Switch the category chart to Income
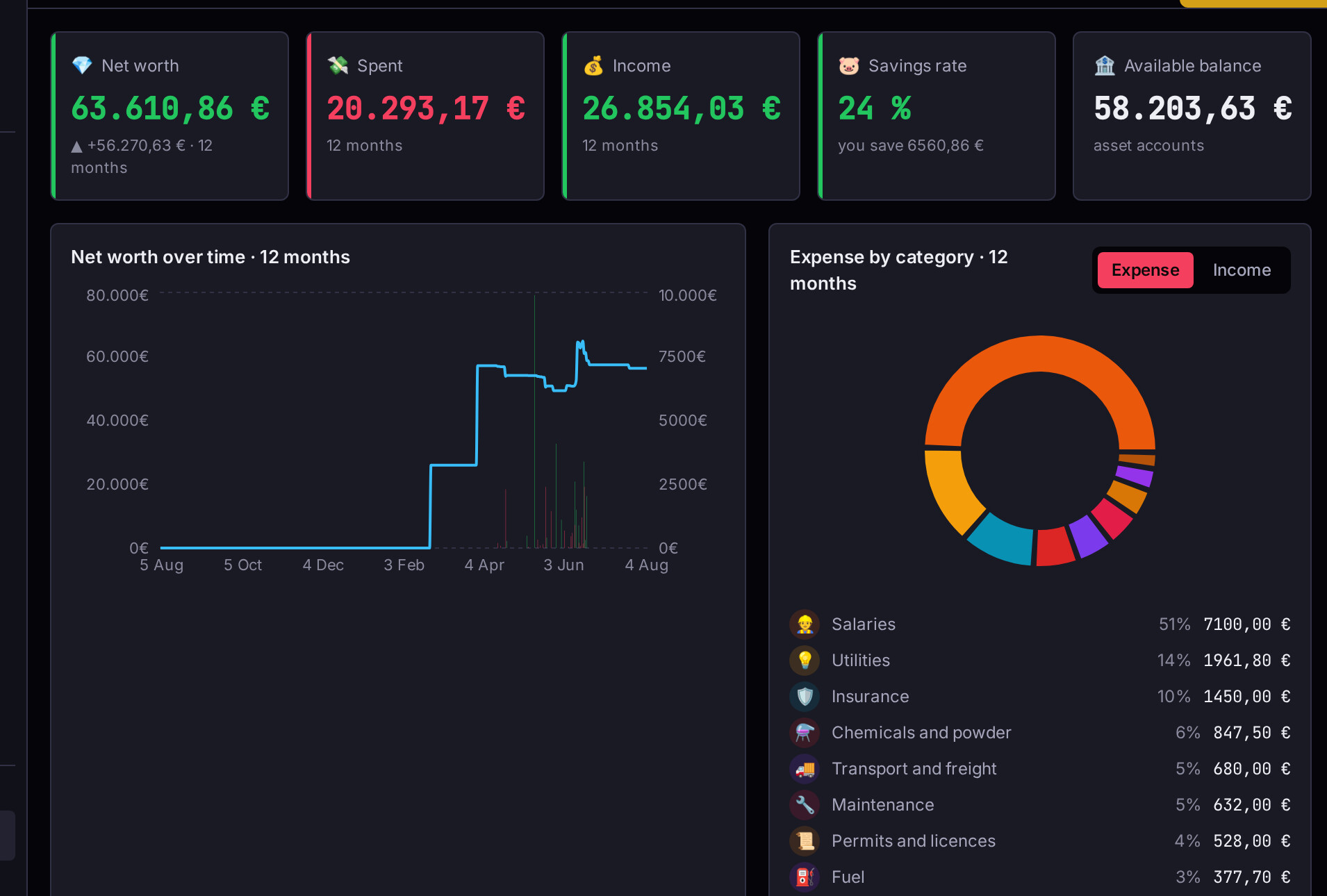Screen dimensions: 1327x896 (1242, 270)
